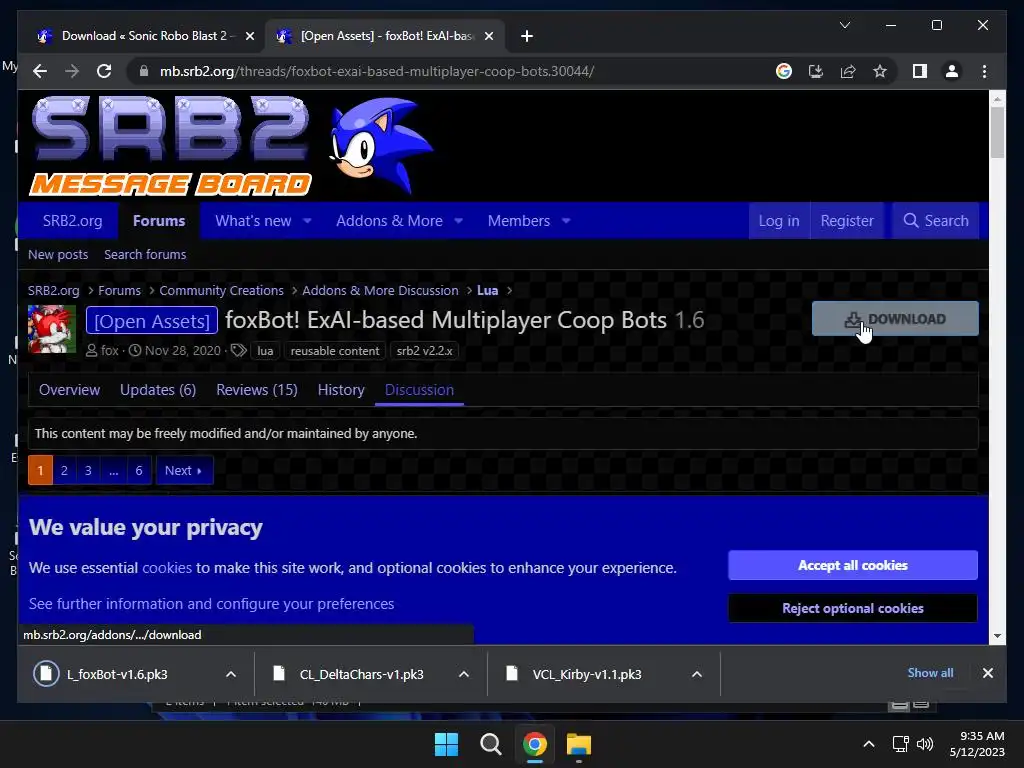Open the Chrome three-dot menu
The height and width of the screenshot is (768, 1024).
tap(984, 71)
